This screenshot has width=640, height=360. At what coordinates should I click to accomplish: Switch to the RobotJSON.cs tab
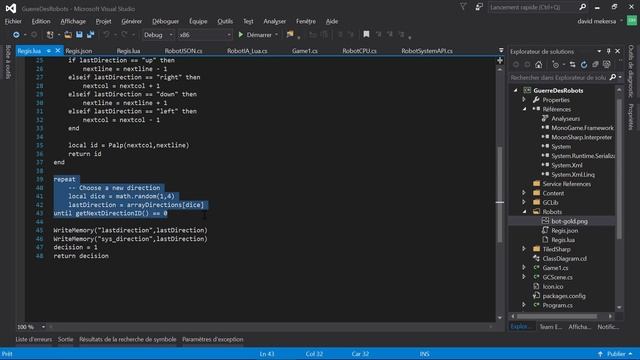click(x=183, y=51)
